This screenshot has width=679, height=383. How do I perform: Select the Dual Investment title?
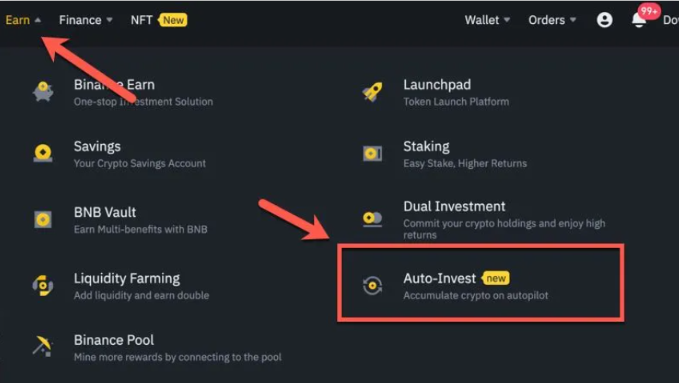[x=454, y=206]
